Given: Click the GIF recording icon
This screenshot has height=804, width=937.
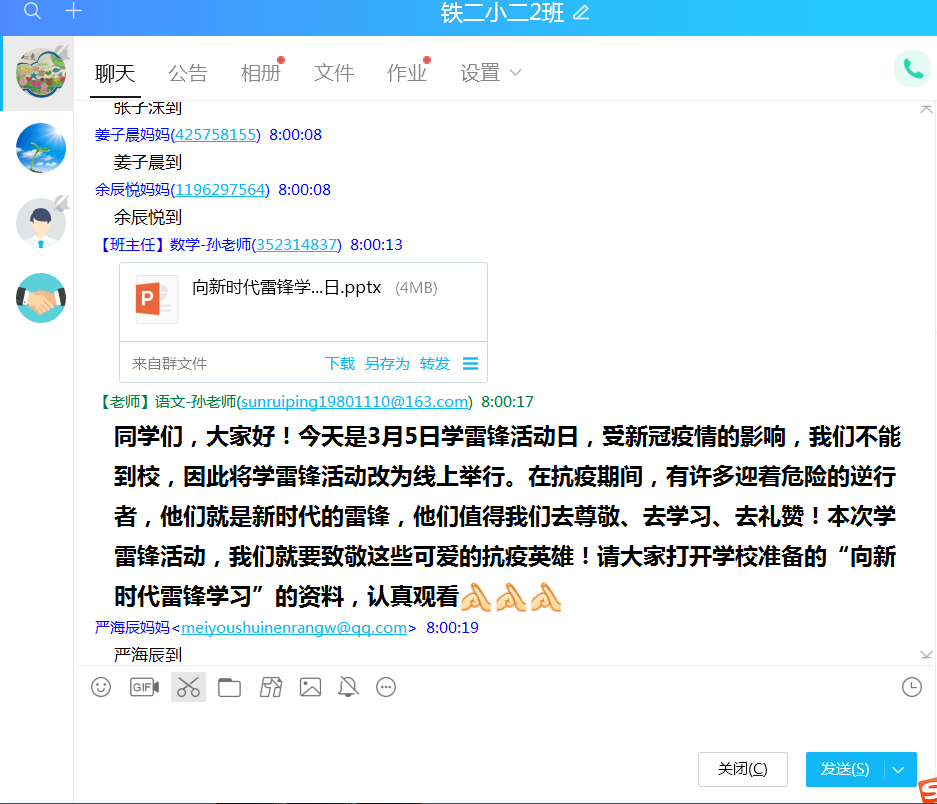Looking at the screenshot, I should (144, 687).
